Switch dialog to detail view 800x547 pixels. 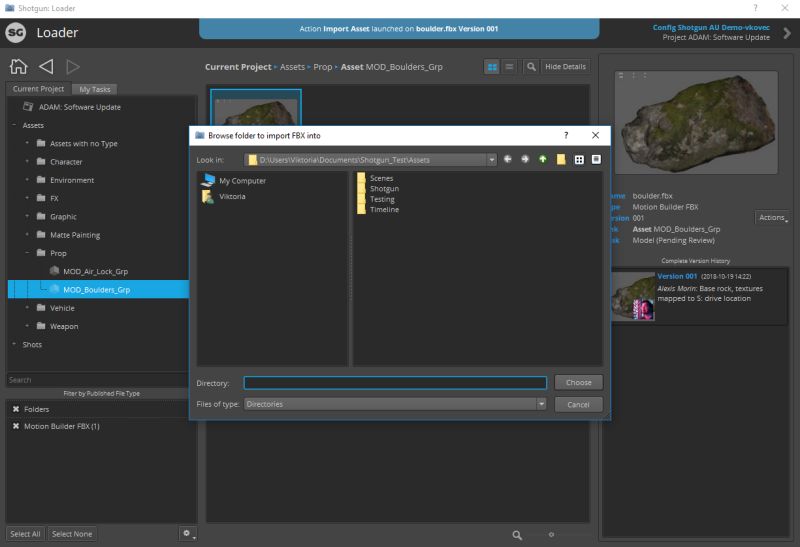(x=596, y=160)
